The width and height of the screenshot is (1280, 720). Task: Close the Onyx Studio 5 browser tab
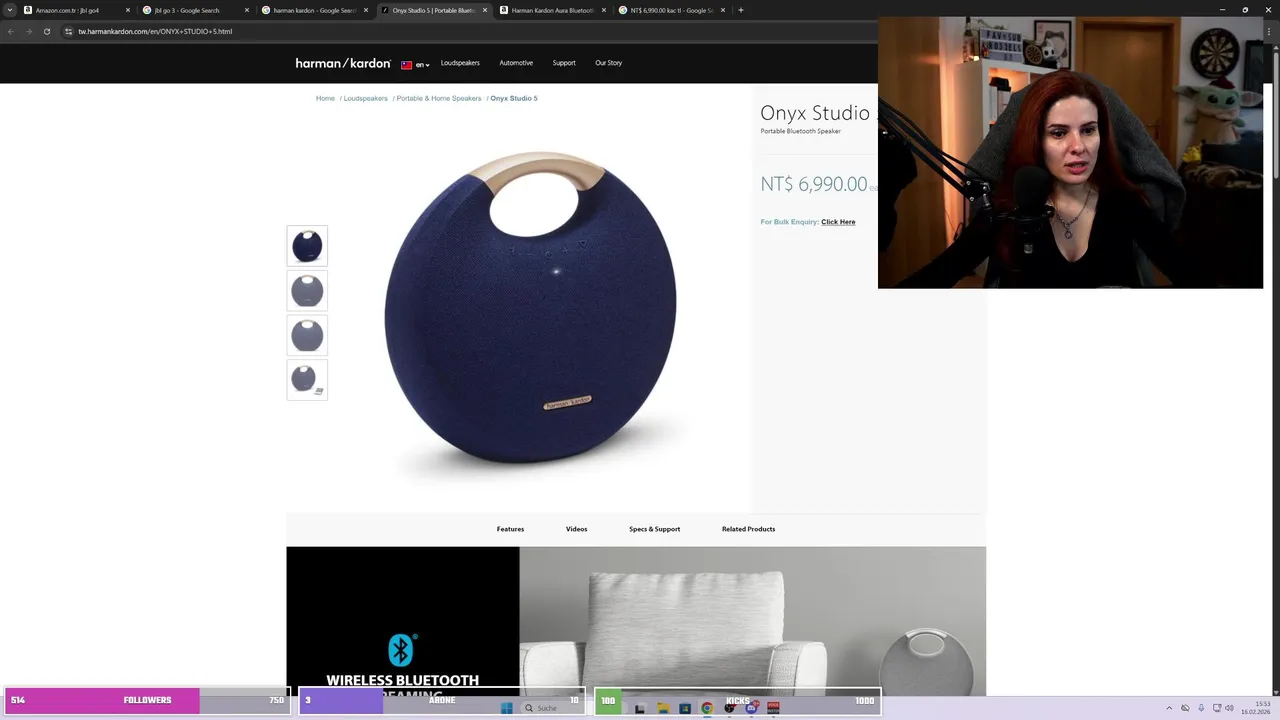pos(485,10)
